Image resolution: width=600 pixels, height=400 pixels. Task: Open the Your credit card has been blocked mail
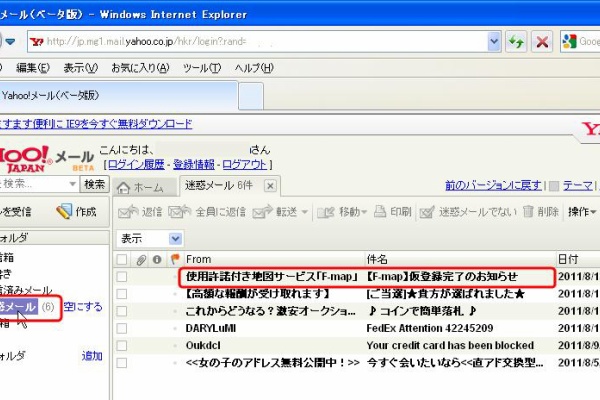tap(450, 345)
